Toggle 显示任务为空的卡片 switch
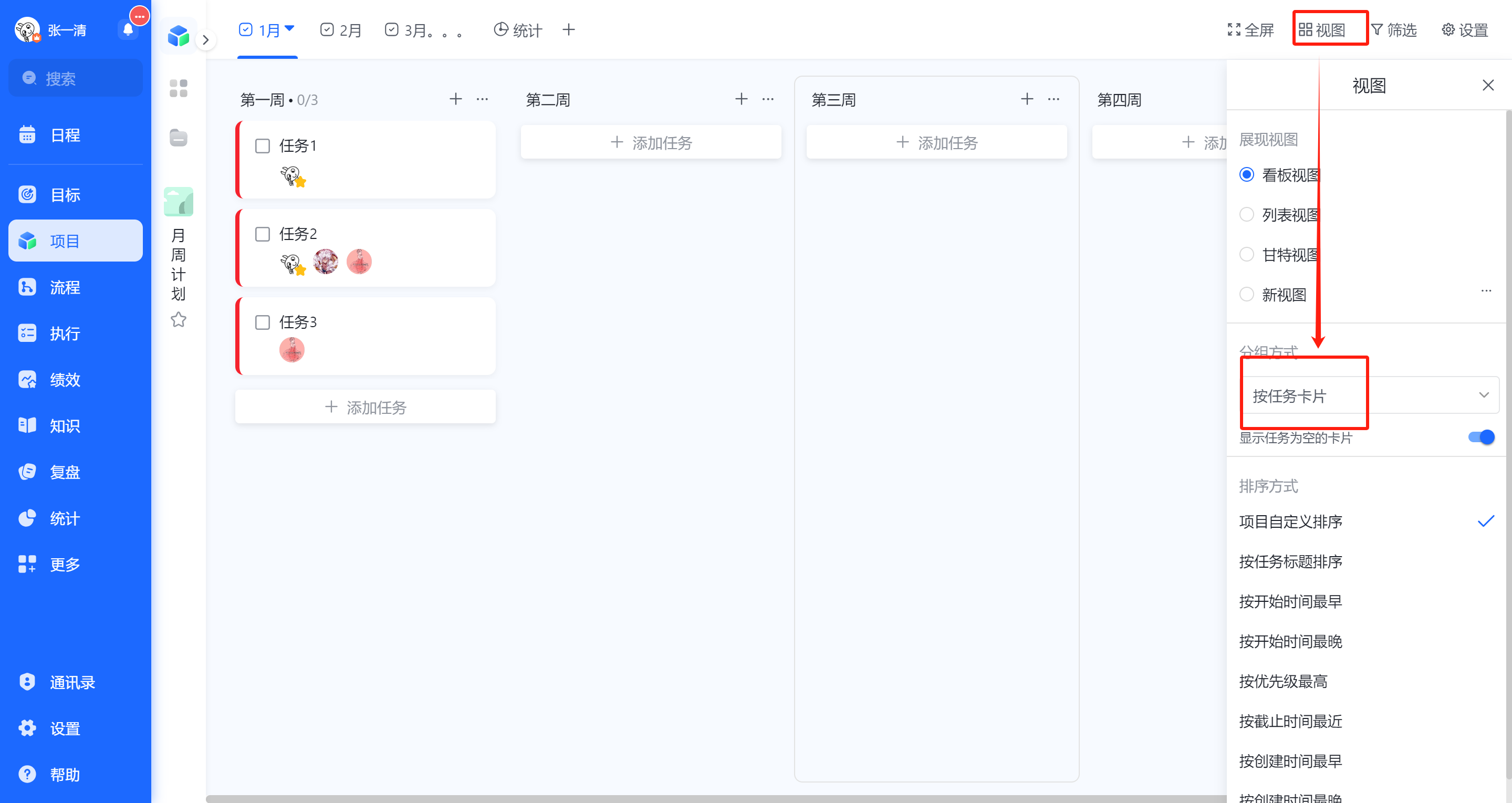The image size is (1512, 803). coord(1480,437)
